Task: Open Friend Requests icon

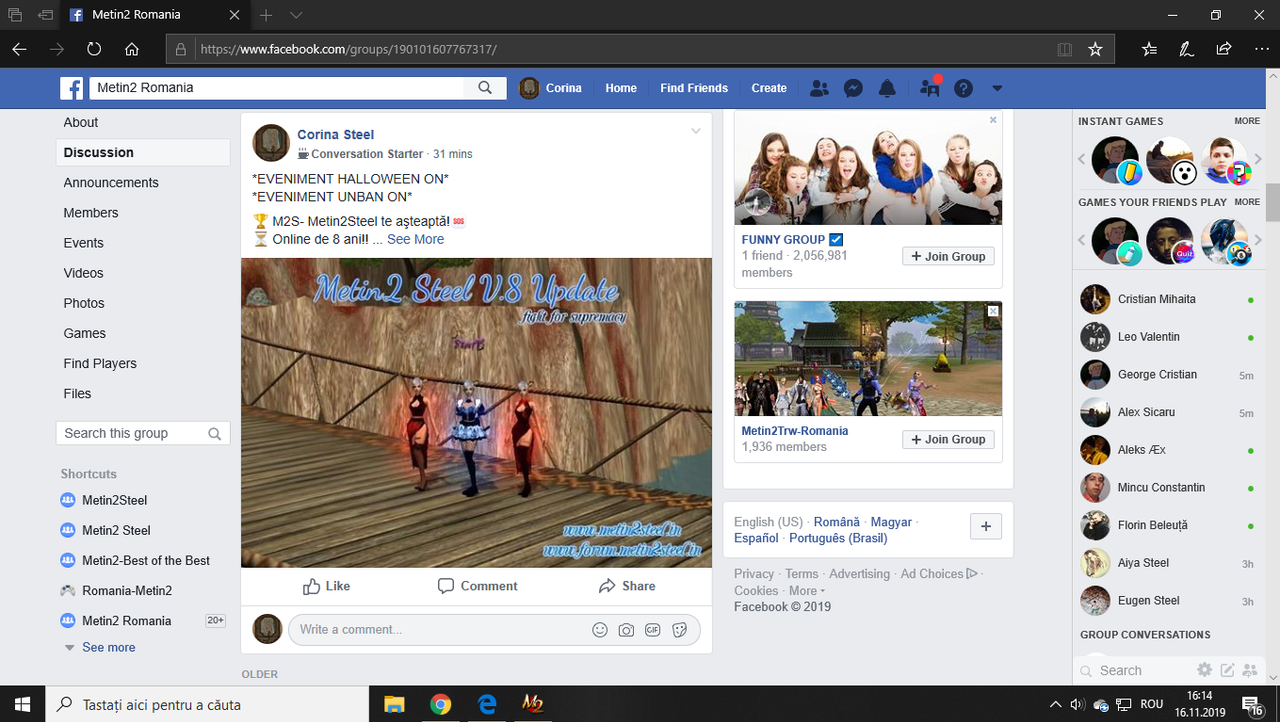Action: pos(819,88)
